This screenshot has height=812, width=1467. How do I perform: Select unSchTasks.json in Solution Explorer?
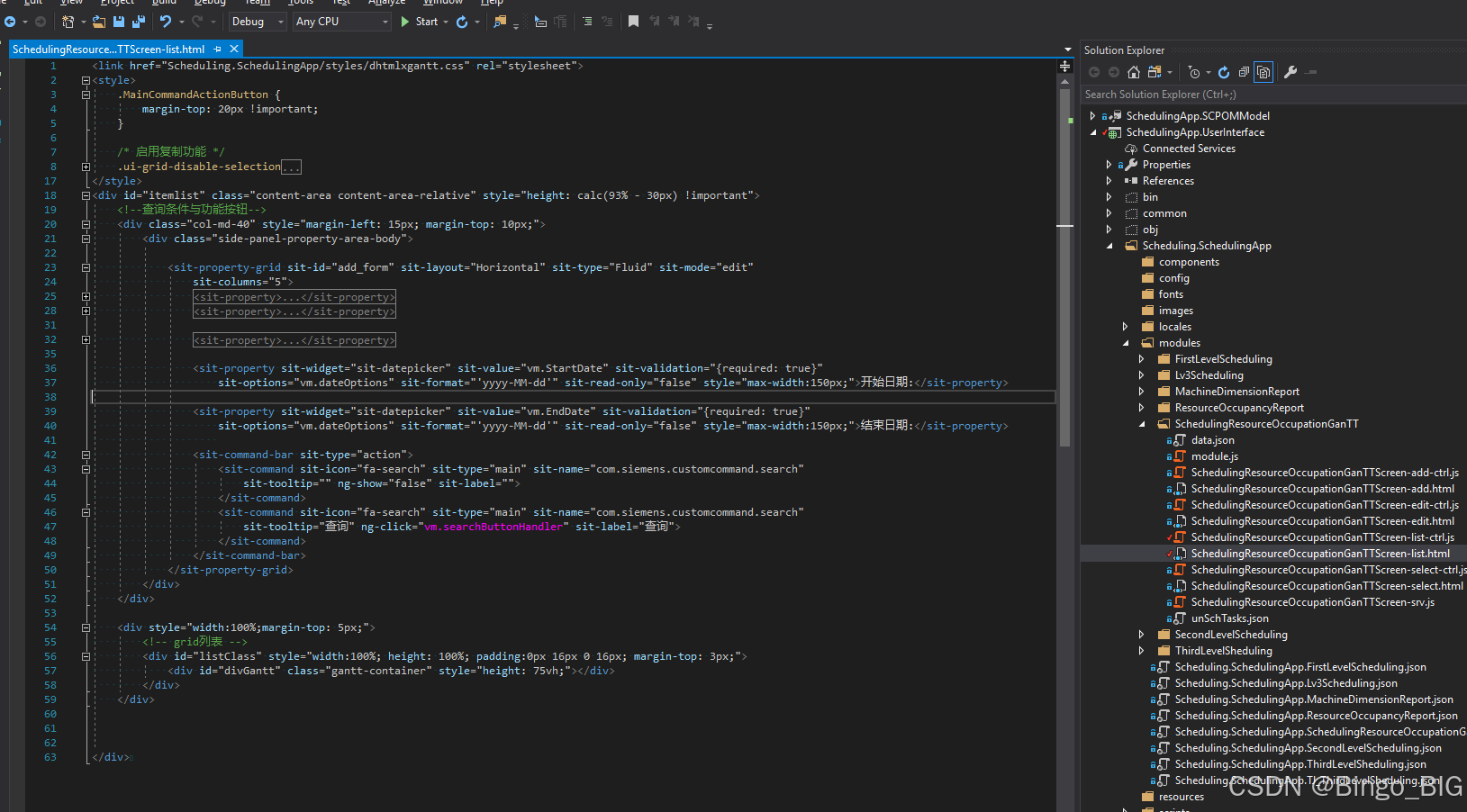click(1229, 618)
